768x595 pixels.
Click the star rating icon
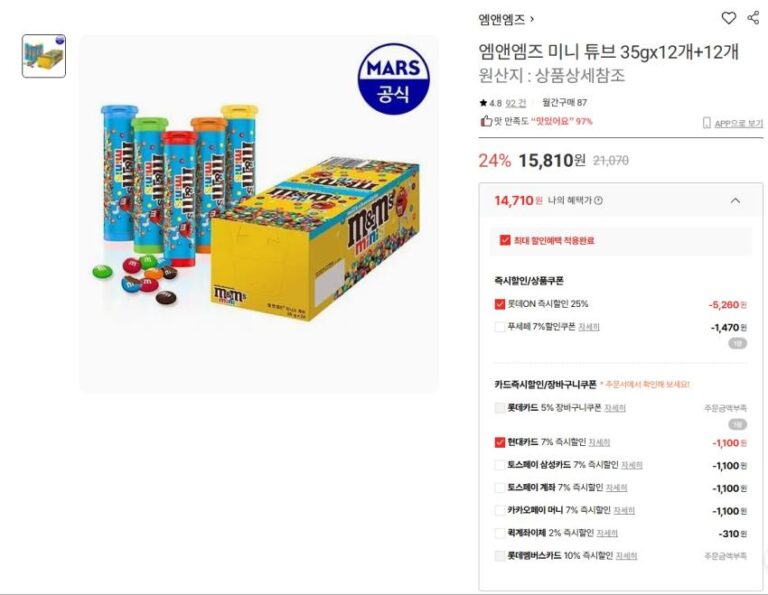483,102
